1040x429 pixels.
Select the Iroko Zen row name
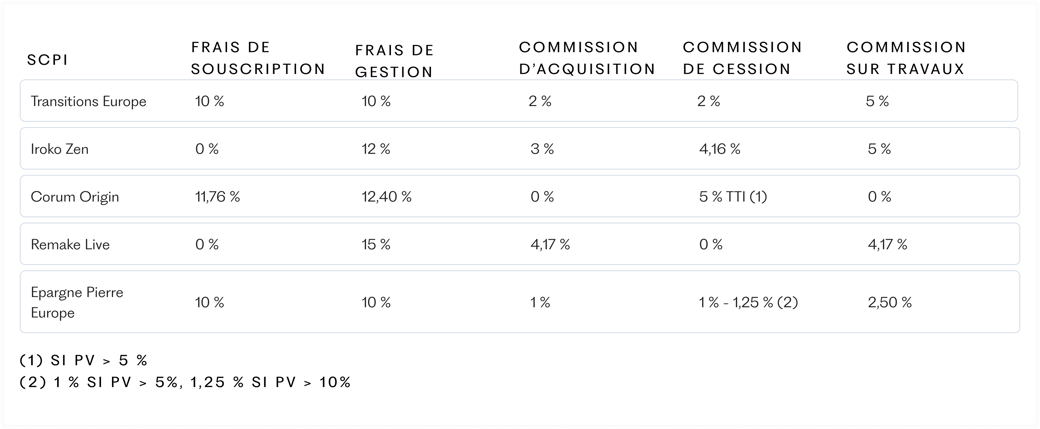pyautogui.click(x=60, y=149)
